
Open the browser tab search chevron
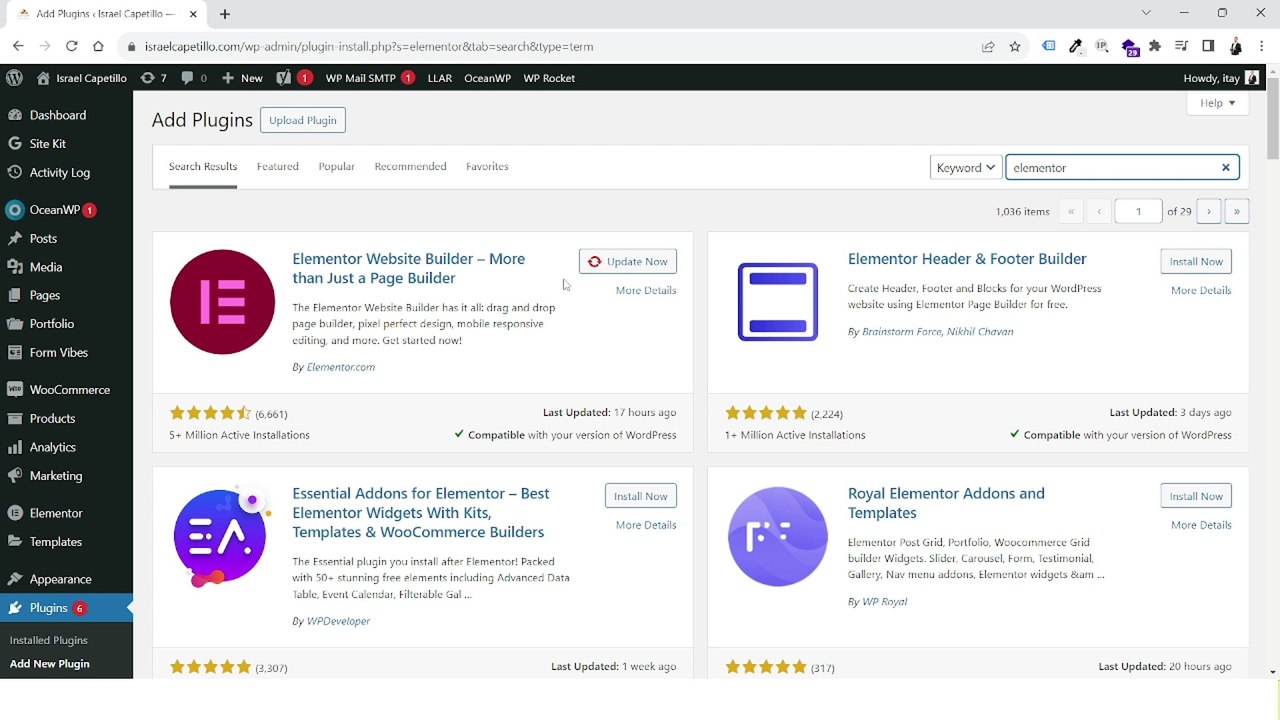[x=1147, y=13]
